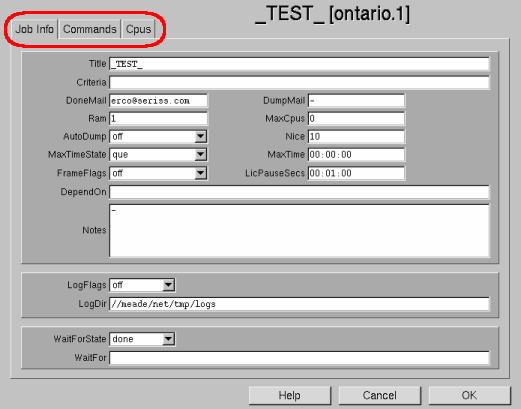Open the Commands tab
The image size is (521, 409).
89,29
